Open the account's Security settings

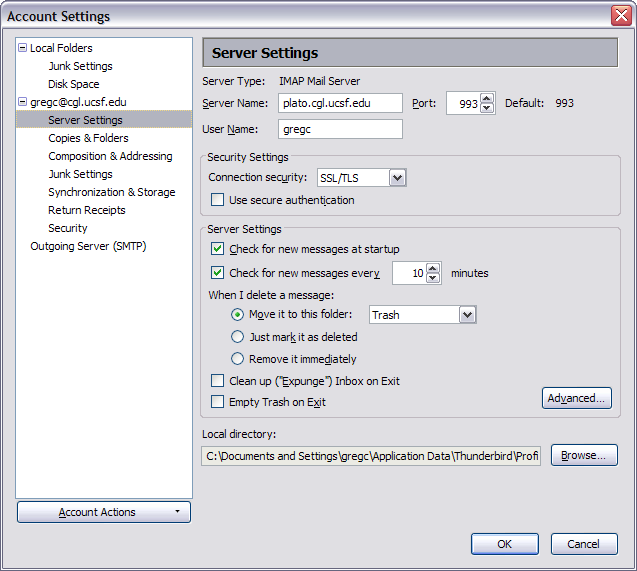pyautogui.click(x=68, y=228)
